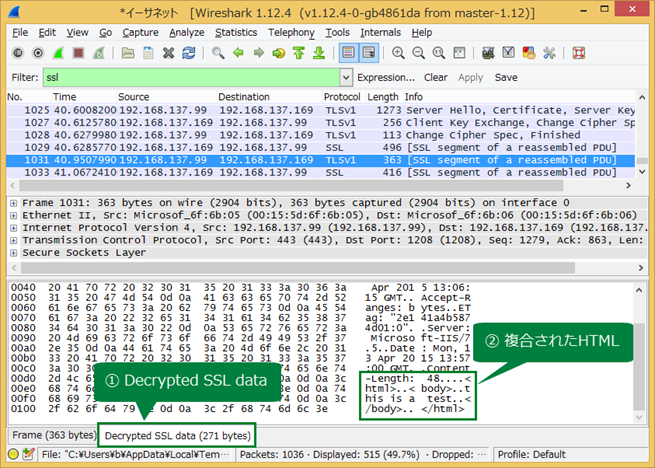
Task: Open a capture file (folder icon)
Action: [x=128, y=53]
